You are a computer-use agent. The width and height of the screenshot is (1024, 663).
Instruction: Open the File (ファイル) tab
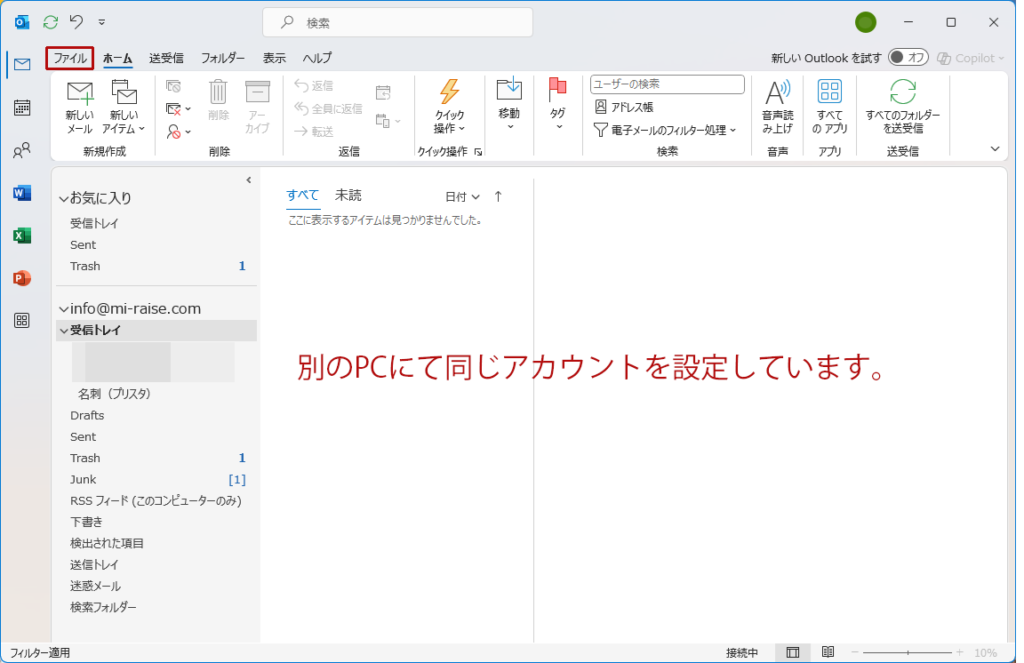70,58
